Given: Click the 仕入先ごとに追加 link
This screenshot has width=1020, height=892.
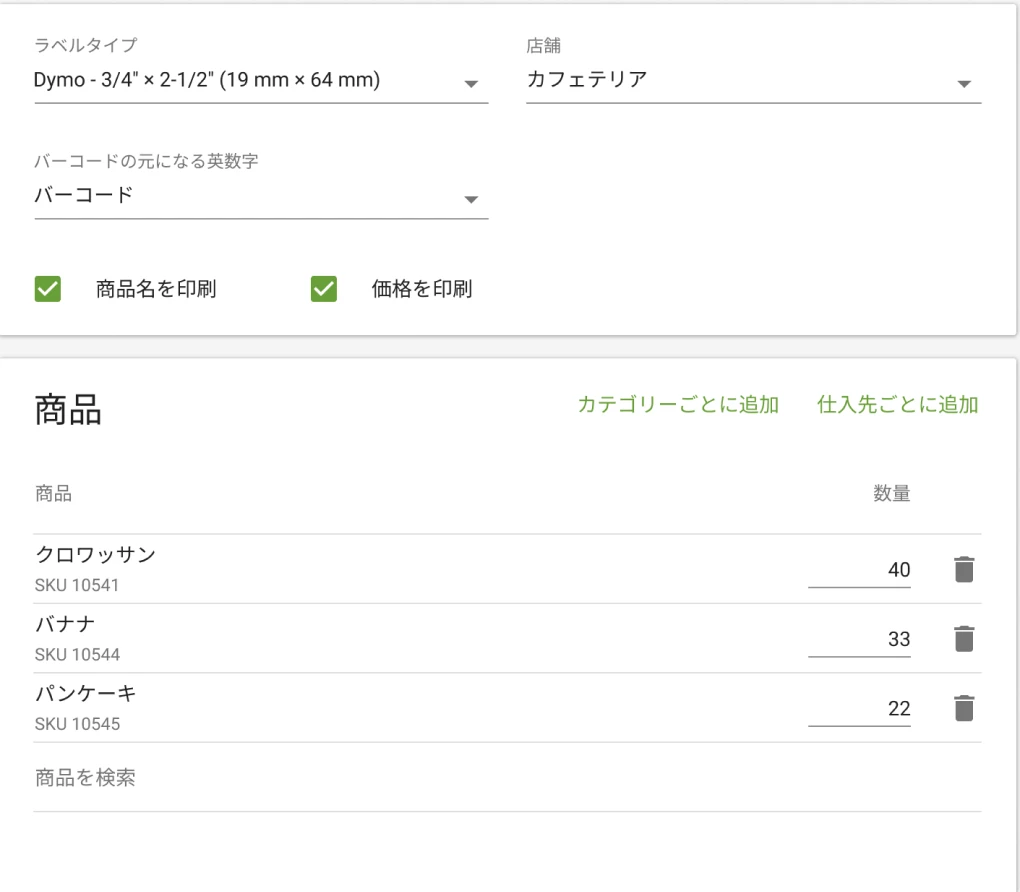Looking at the screenshot, I should point(897,405).
